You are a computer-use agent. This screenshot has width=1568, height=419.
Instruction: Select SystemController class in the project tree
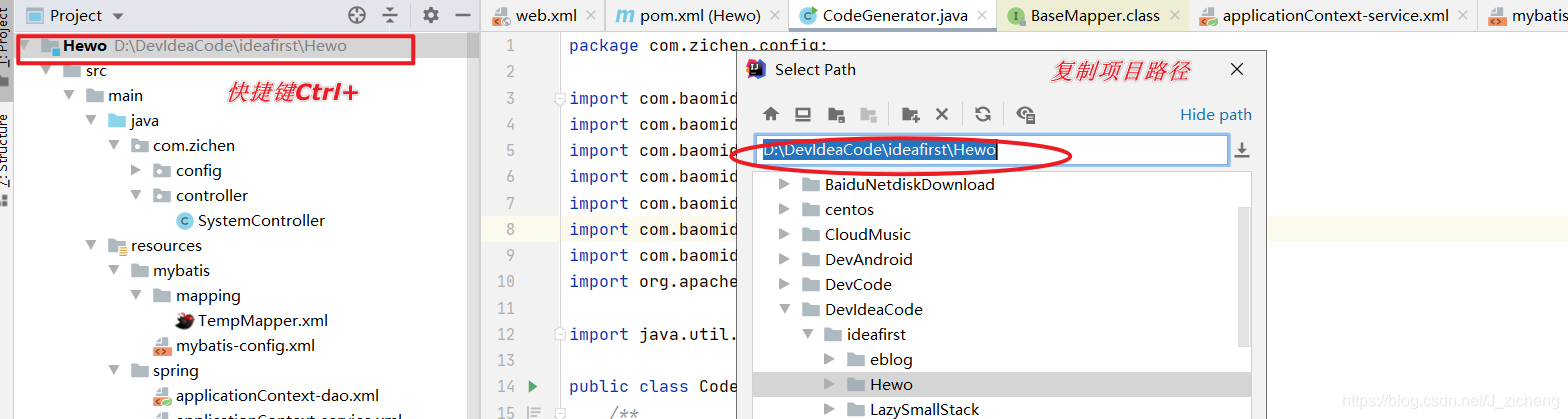pos(261,221)
